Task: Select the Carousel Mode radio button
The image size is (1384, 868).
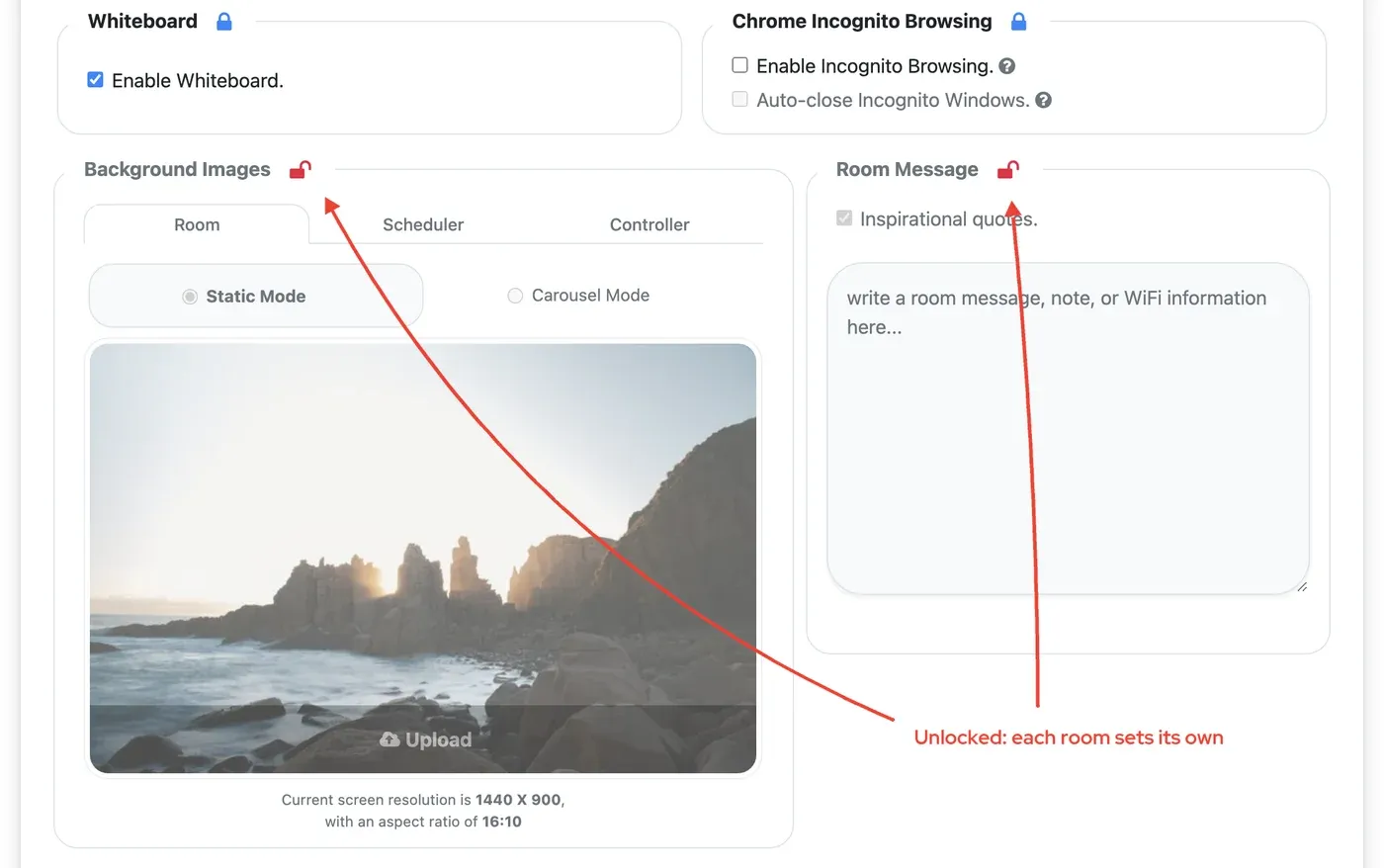Action: coord(515,296)
